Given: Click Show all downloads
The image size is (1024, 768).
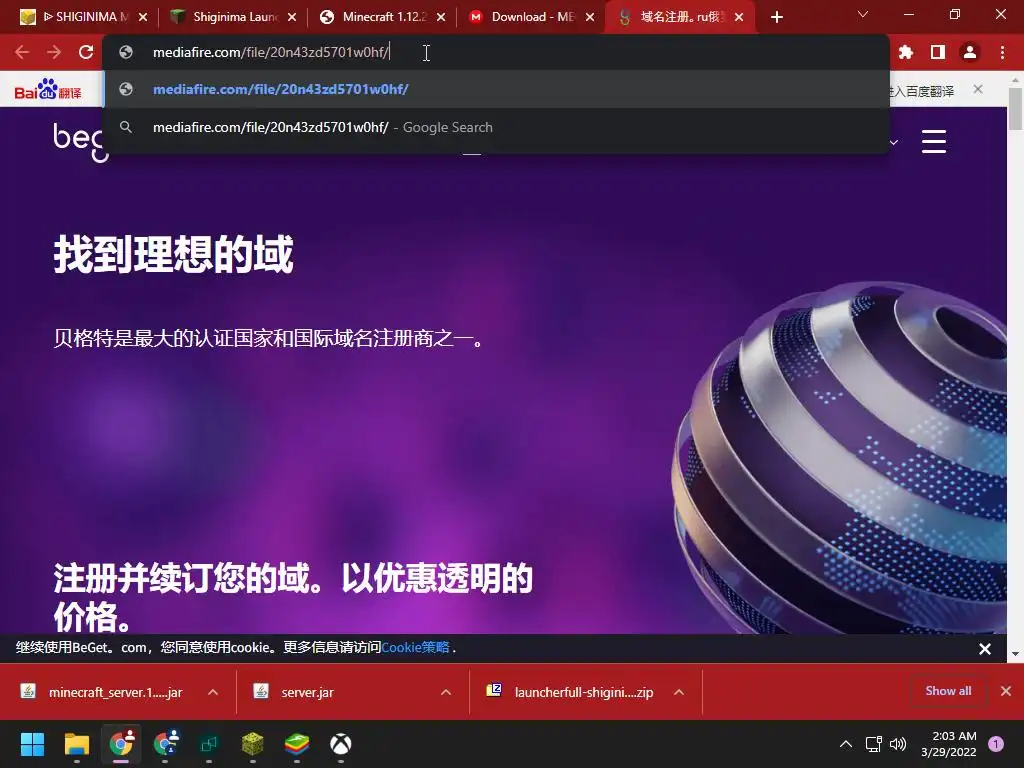Looking at the screenshot, I should (x=948, y=691).
